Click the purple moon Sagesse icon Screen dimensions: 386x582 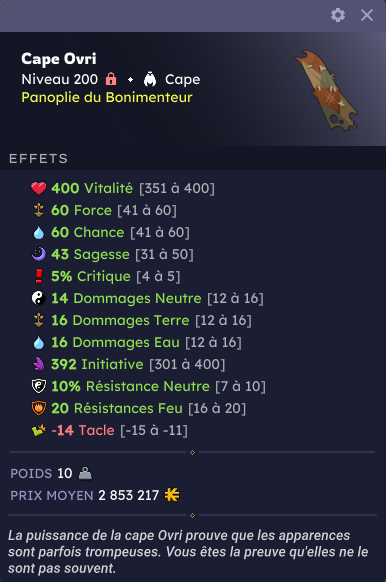click(x=39, y=254)
